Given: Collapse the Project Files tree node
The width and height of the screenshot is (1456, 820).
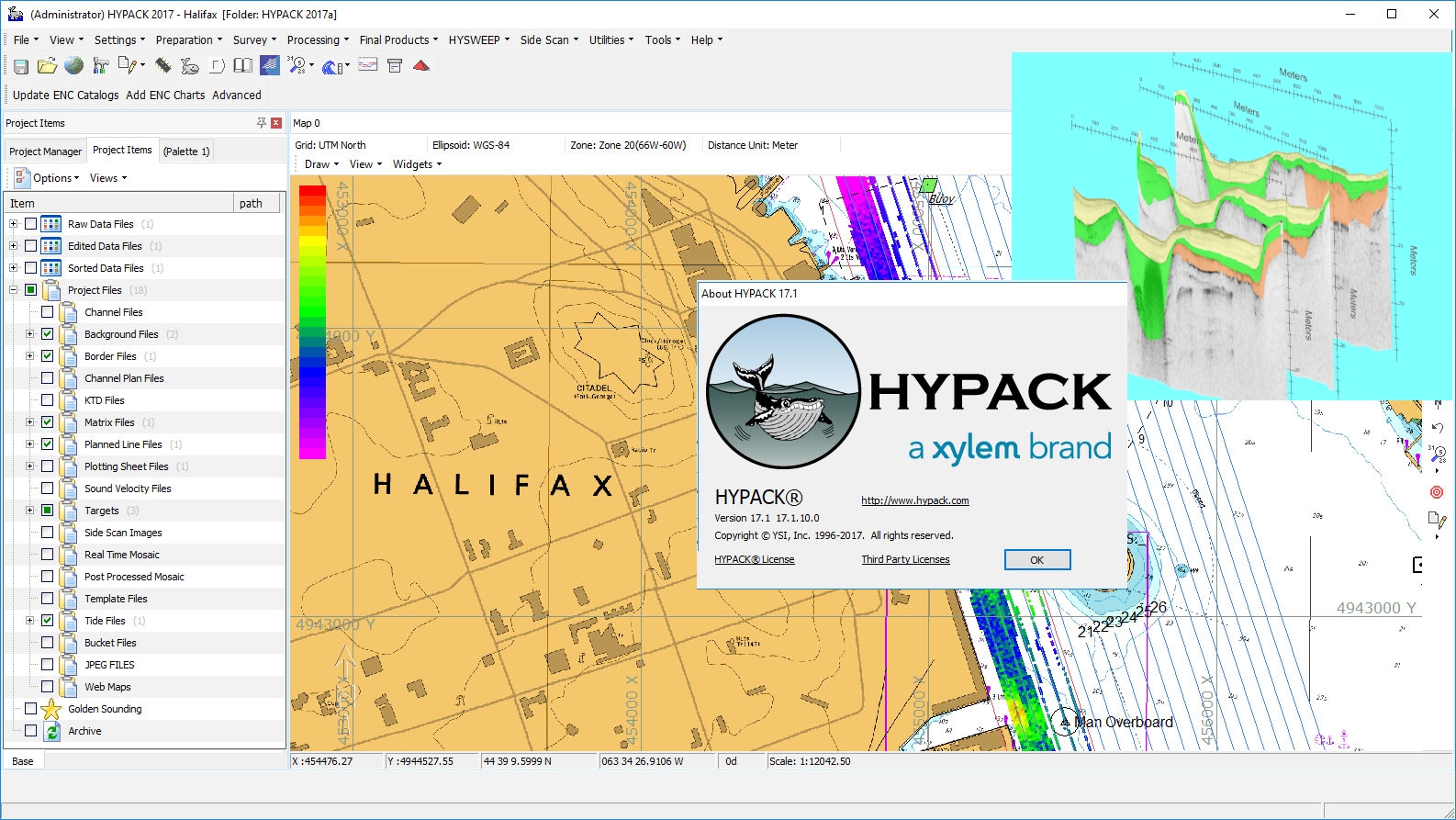Looking at the screenshot, I should (13, 290).
